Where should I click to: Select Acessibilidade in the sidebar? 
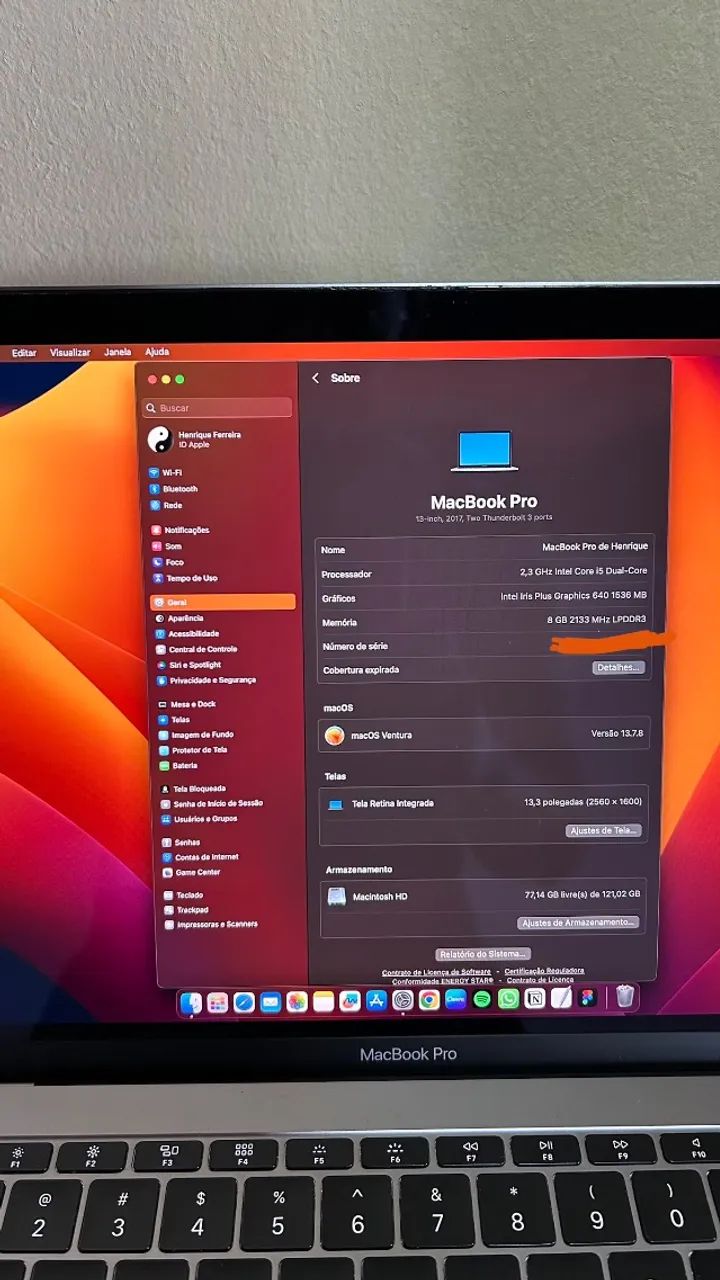pos(186,633)
